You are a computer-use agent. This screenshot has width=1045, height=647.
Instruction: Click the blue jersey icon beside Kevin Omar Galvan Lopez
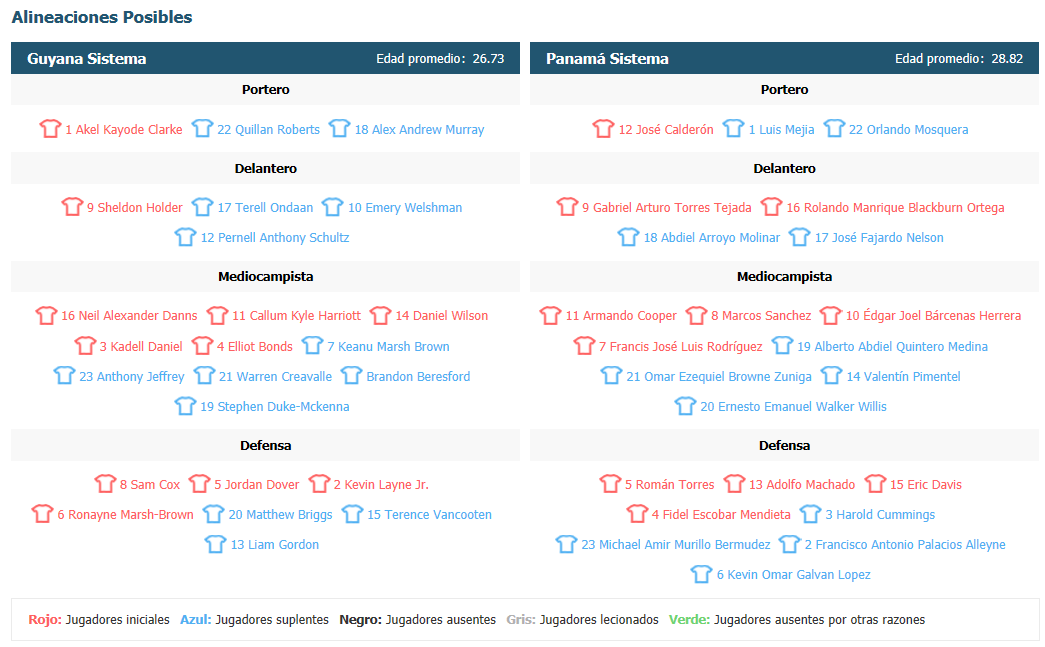[x=702, y=574]
